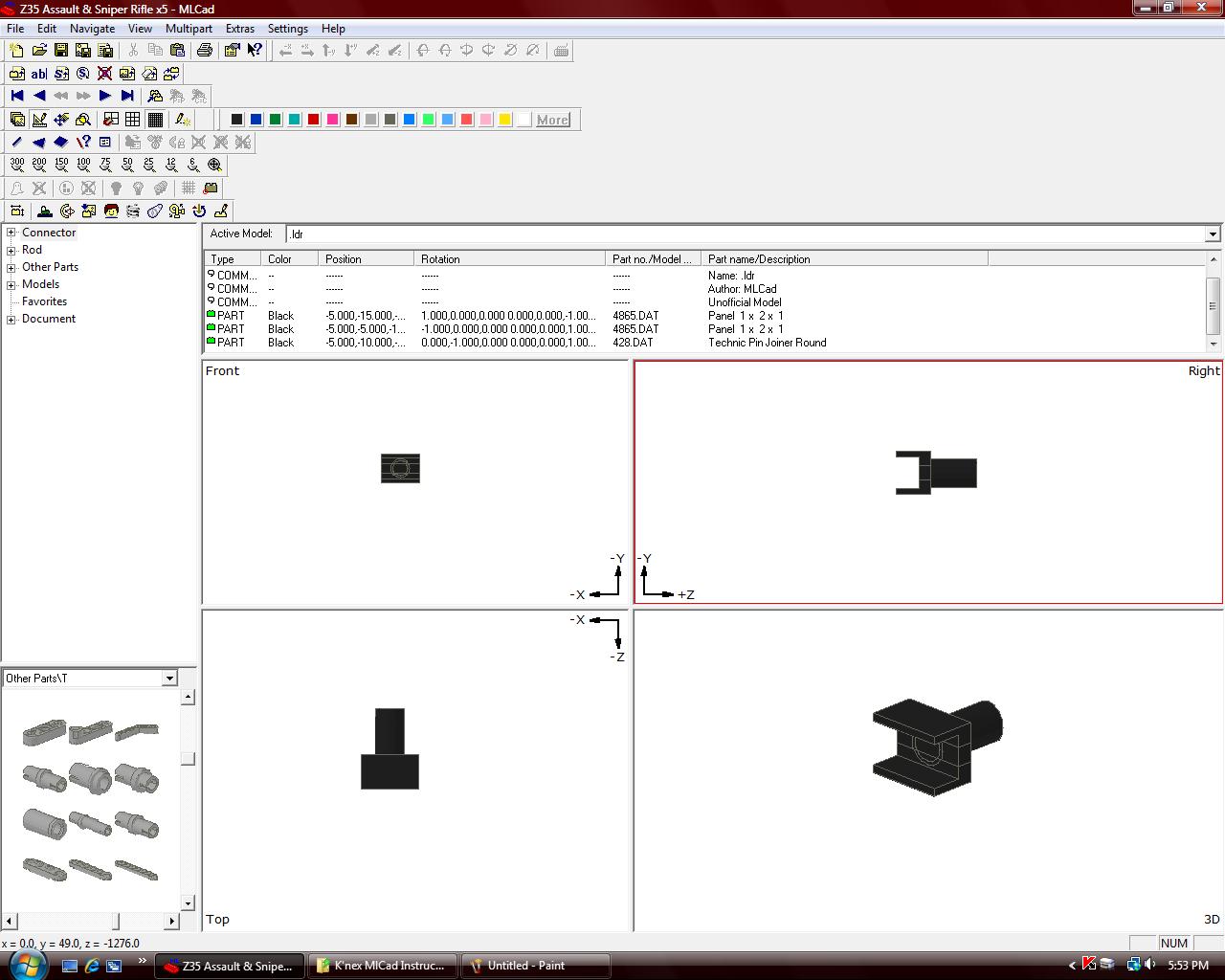Expand the Other Parts tree node

11,267
